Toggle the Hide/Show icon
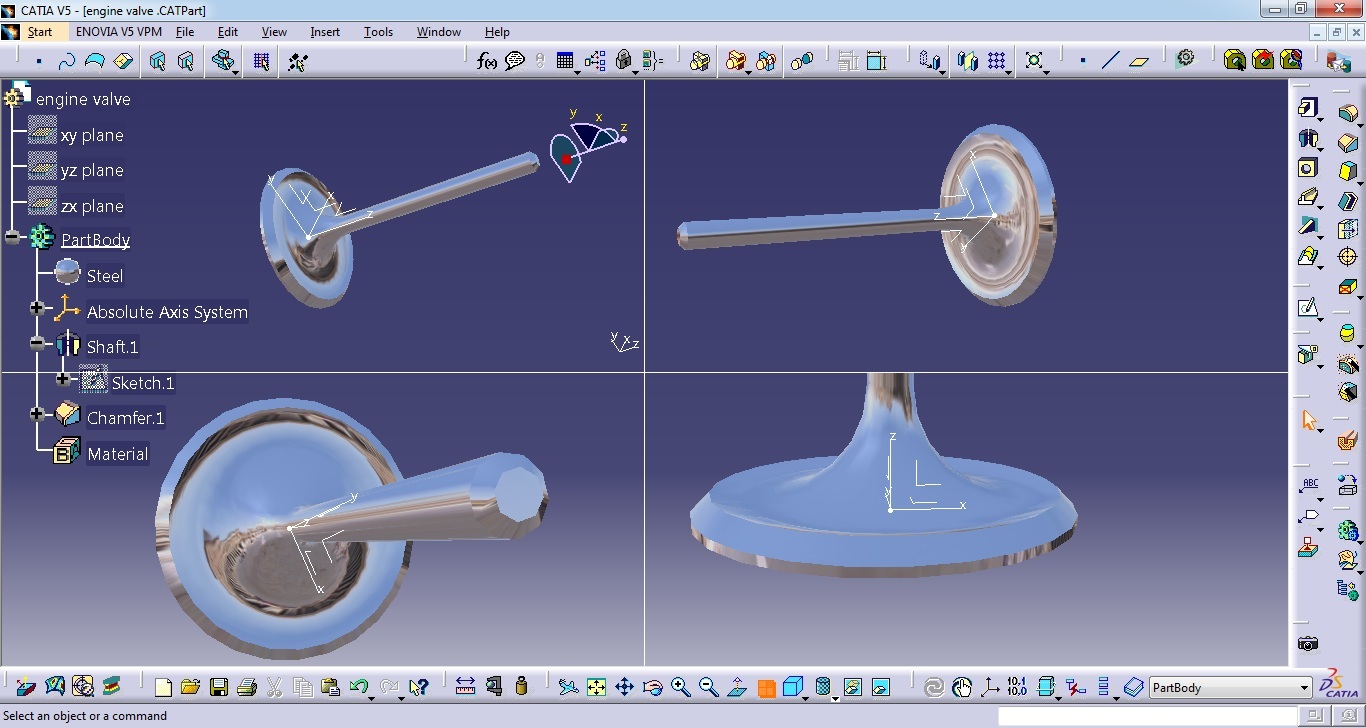This screenshot has width=1366, height=728. [852, 687]
